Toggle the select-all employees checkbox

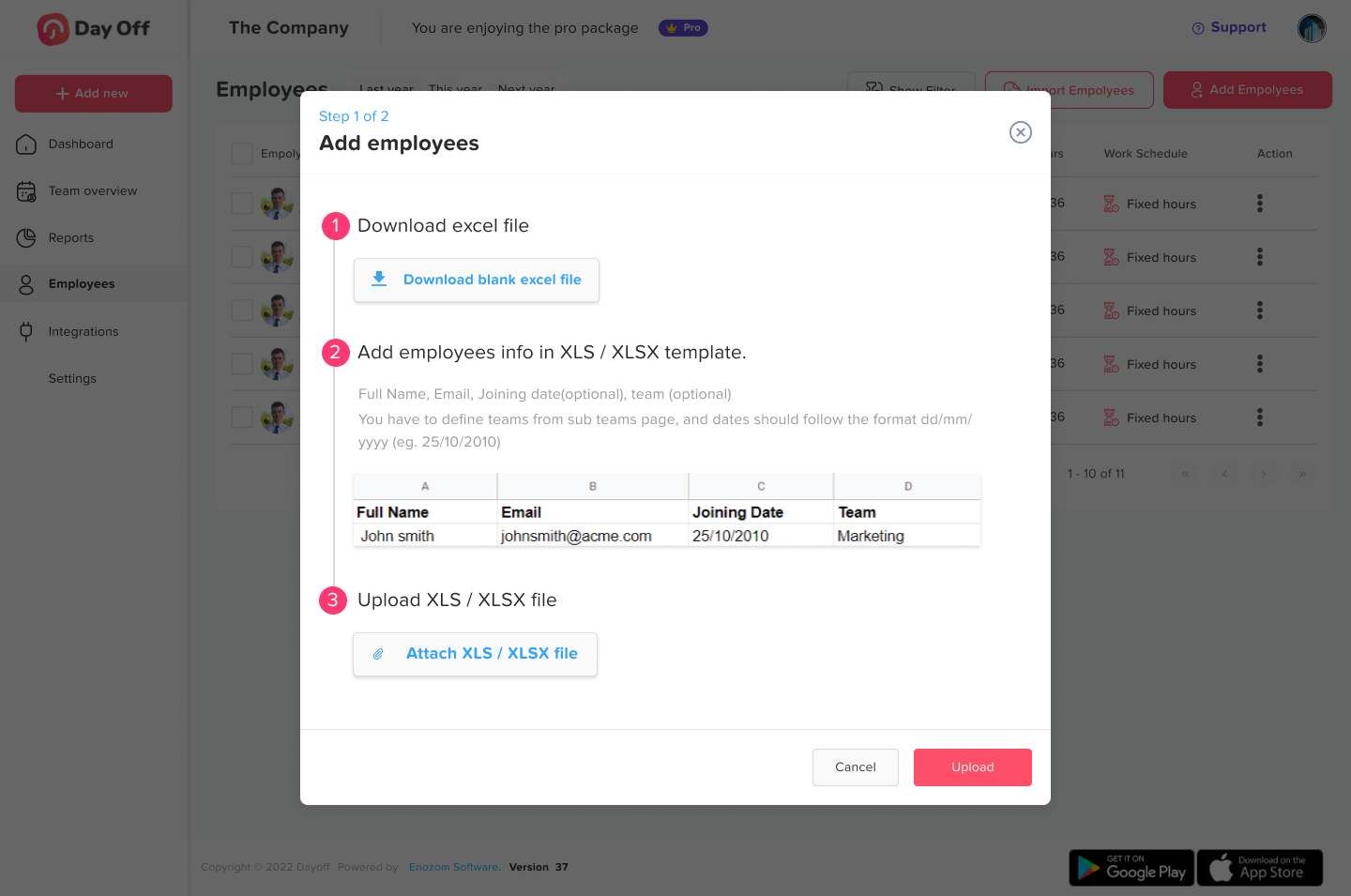pos(242,154)
